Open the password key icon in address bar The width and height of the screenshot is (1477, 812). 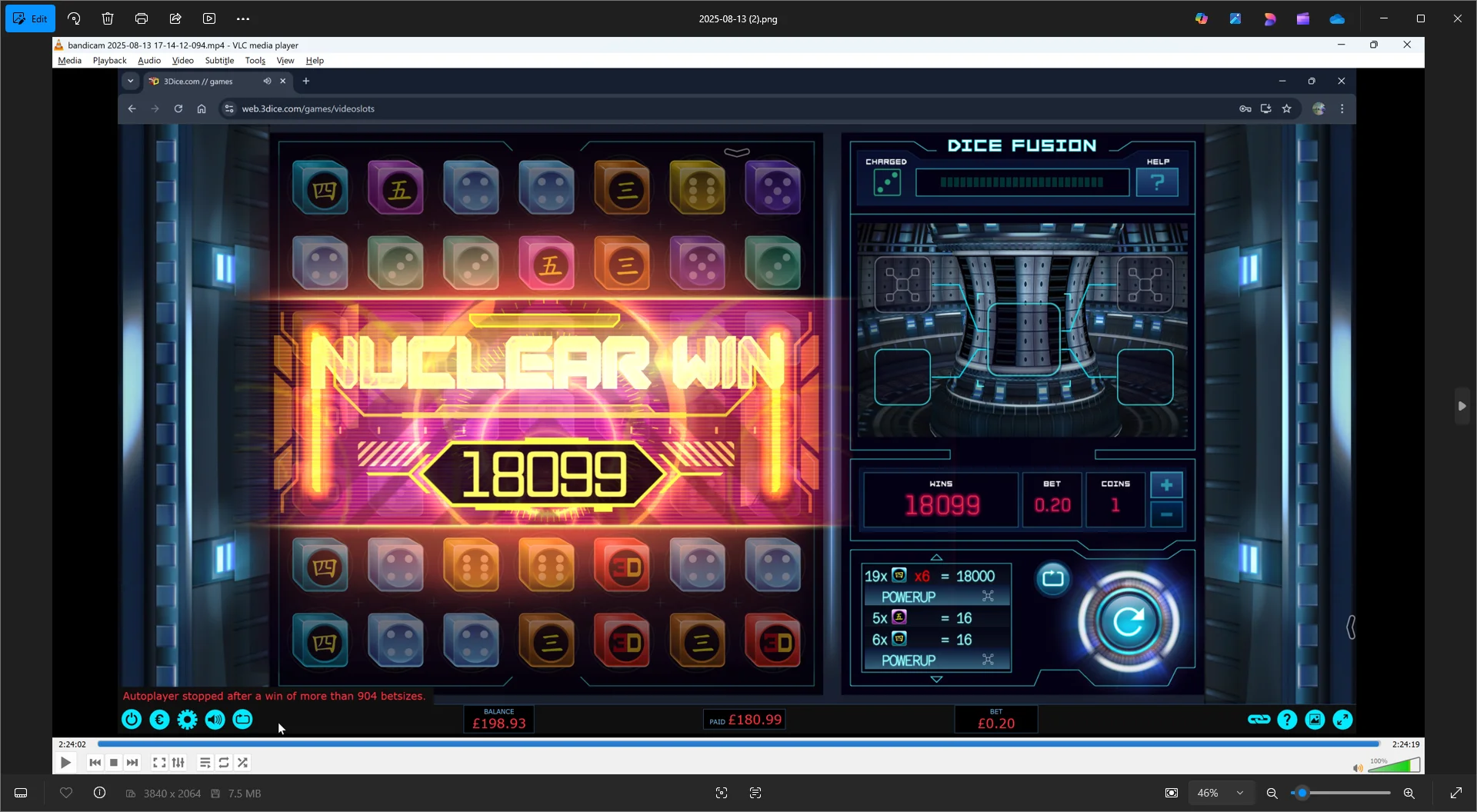point(1245,108)
